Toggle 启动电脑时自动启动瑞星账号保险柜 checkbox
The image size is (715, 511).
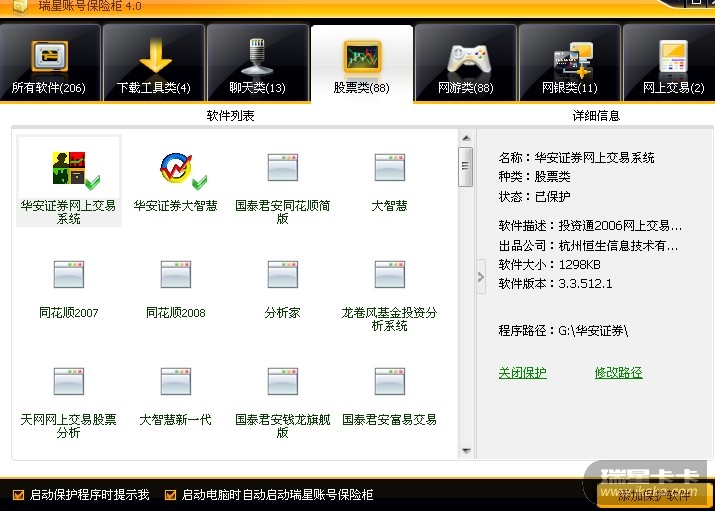coord(170,495)
